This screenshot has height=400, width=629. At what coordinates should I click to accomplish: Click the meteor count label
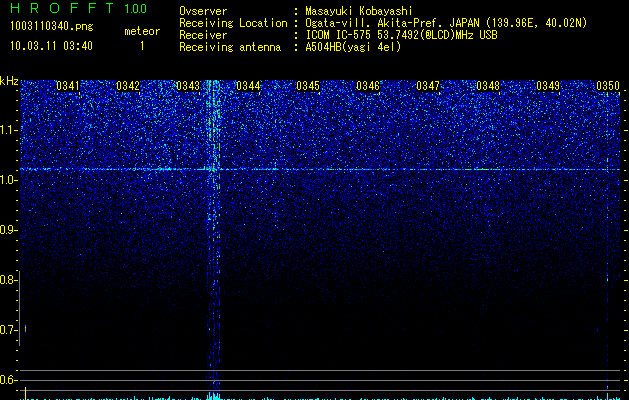point(142,31)
